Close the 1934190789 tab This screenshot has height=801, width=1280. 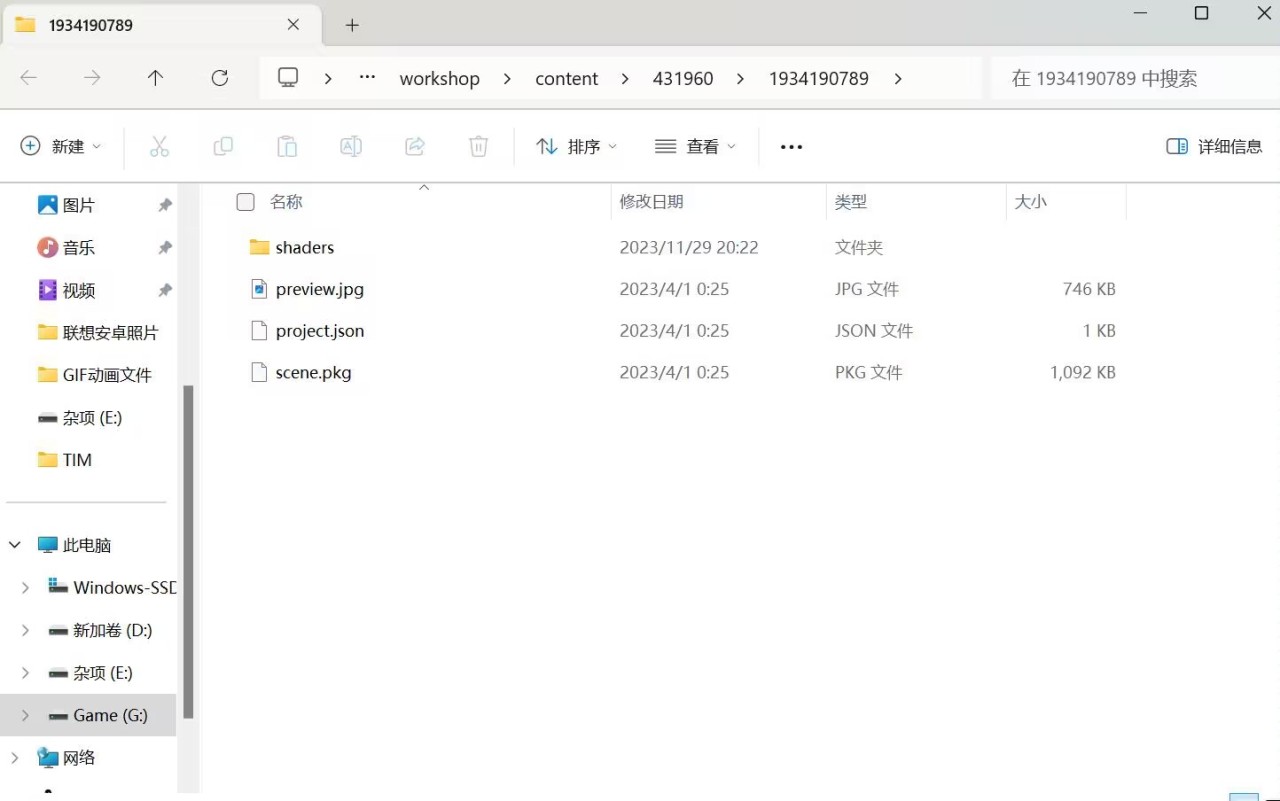[x=293, y=25]
